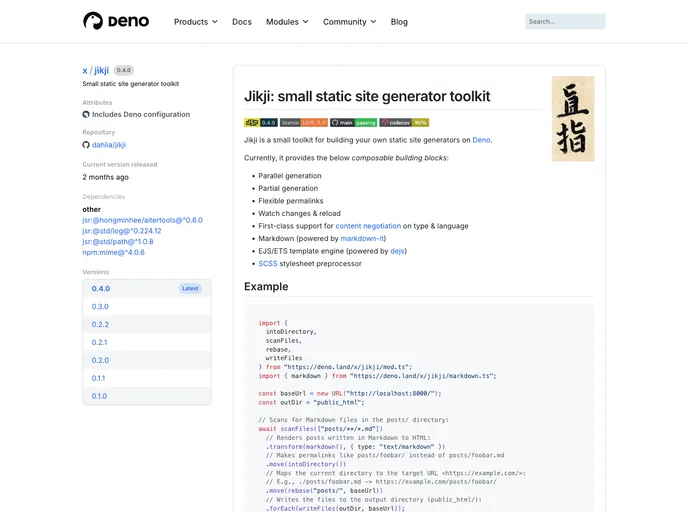
Task: Click the Deno configuration icon under Attributes
Action: click(86, 115)
